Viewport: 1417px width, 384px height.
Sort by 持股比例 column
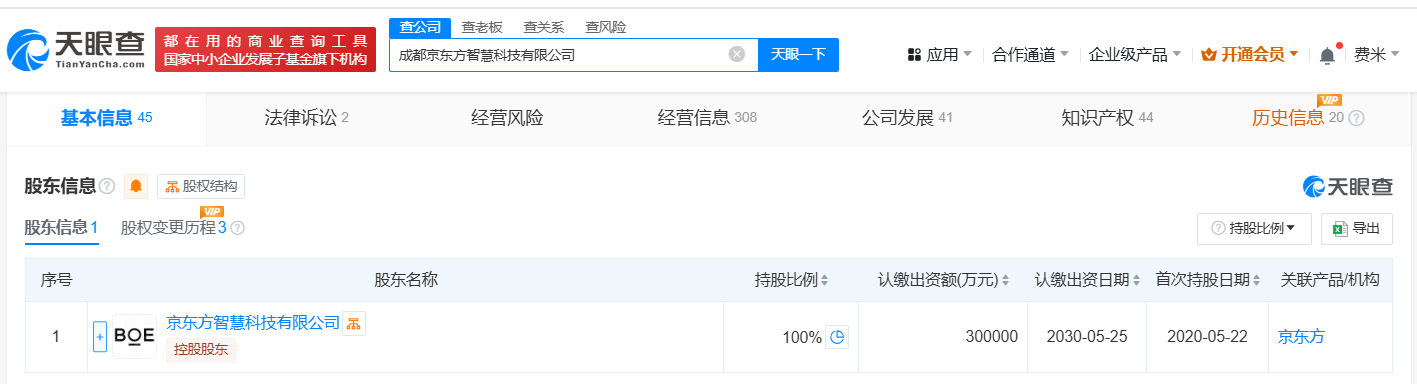coord(791,280)
